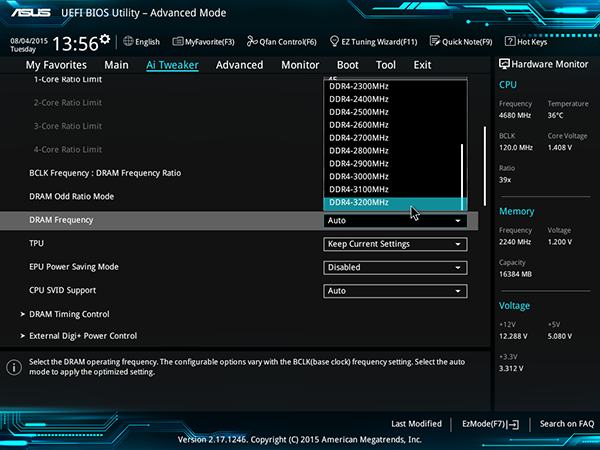This screenshot has width=600, height=450.
Task: Click the settings gear next to clock
Action: [x=104, y=39]
